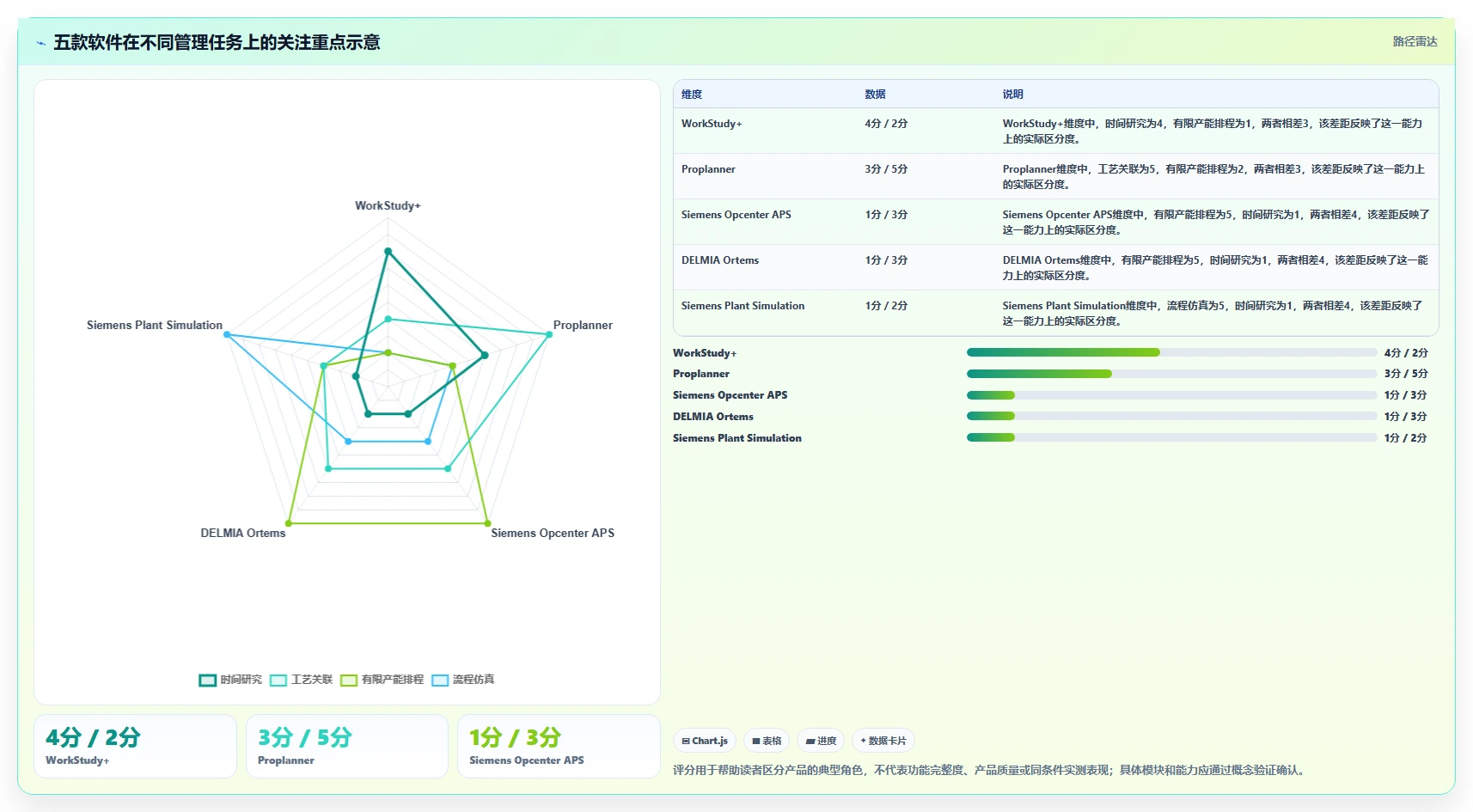Click the 有限产能排程 point at DELMIA Ortems vertex
Screen dimensions: 1473x812
[289, 523]
